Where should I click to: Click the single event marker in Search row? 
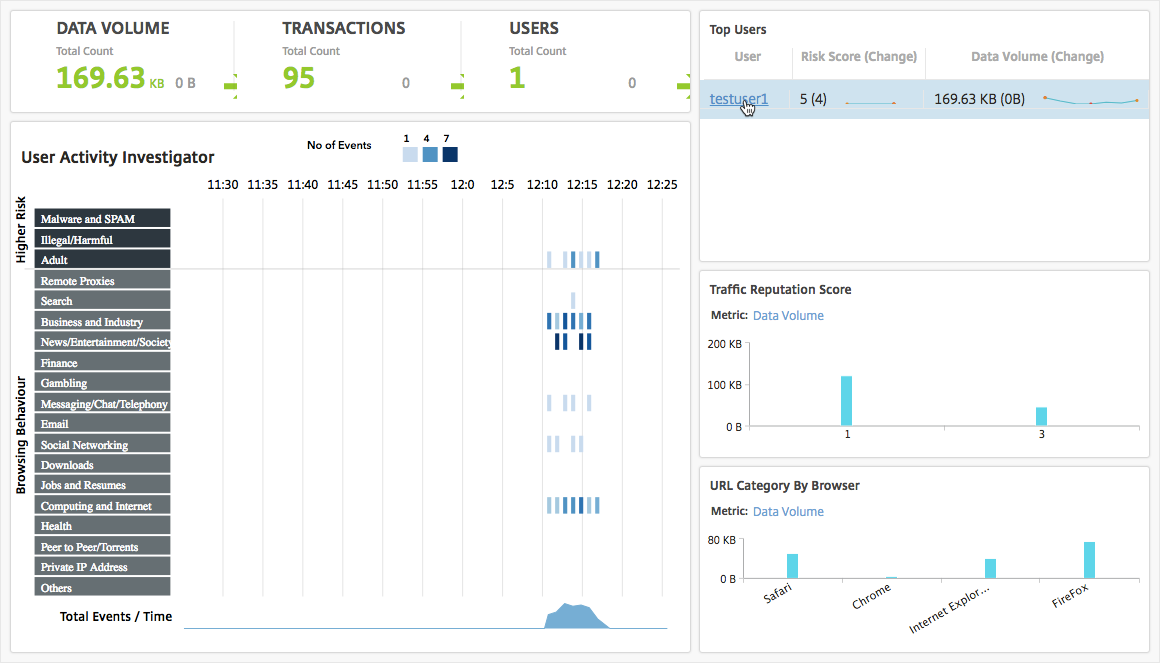(573, 300)
